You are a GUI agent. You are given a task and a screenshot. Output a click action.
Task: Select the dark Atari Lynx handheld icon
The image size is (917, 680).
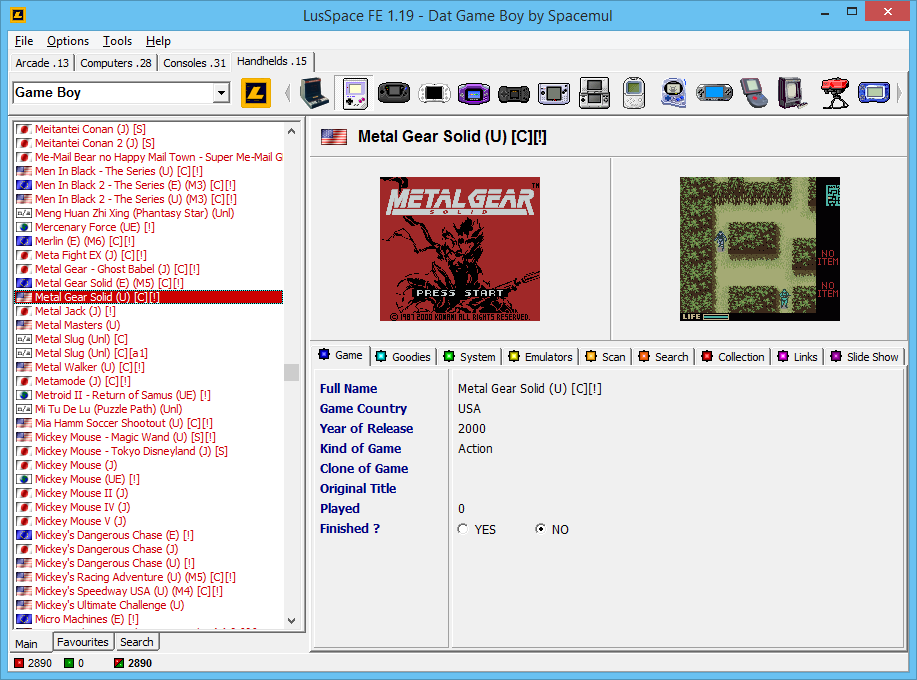pos(513,94)
